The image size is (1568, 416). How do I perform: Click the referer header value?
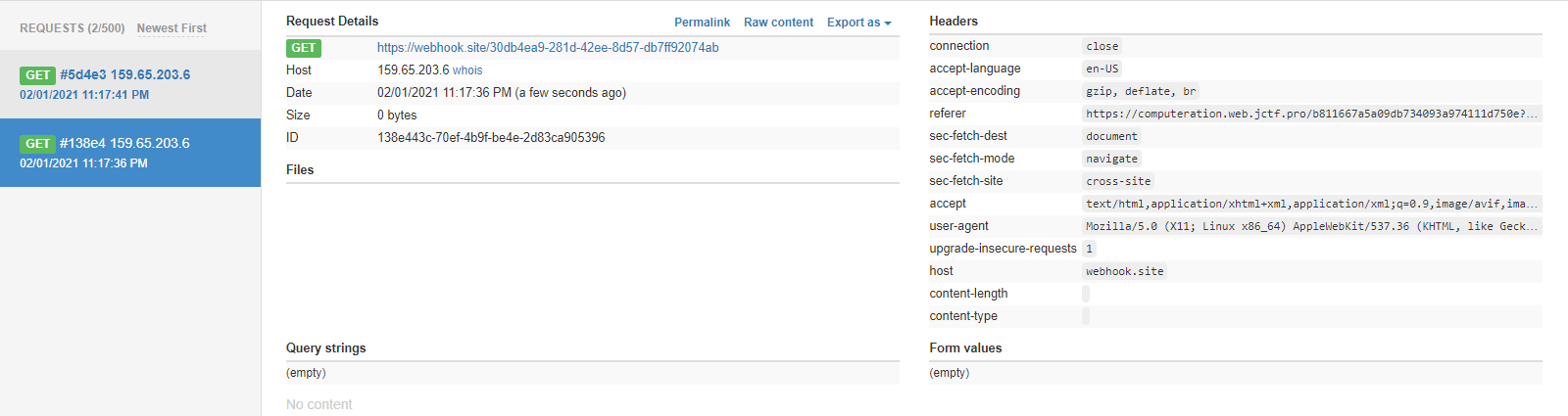[1311, 114]
